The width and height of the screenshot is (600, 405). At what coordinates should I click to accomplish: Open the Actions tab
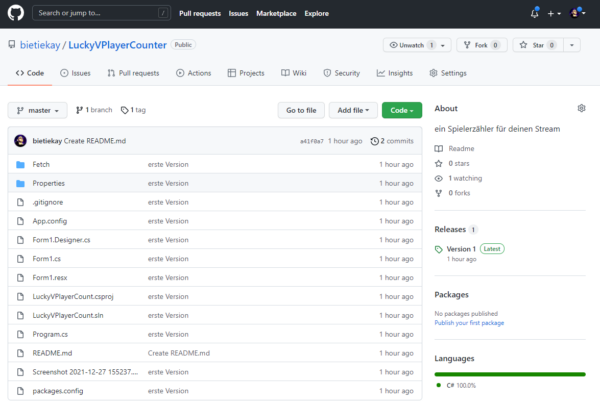pos(193,73)
